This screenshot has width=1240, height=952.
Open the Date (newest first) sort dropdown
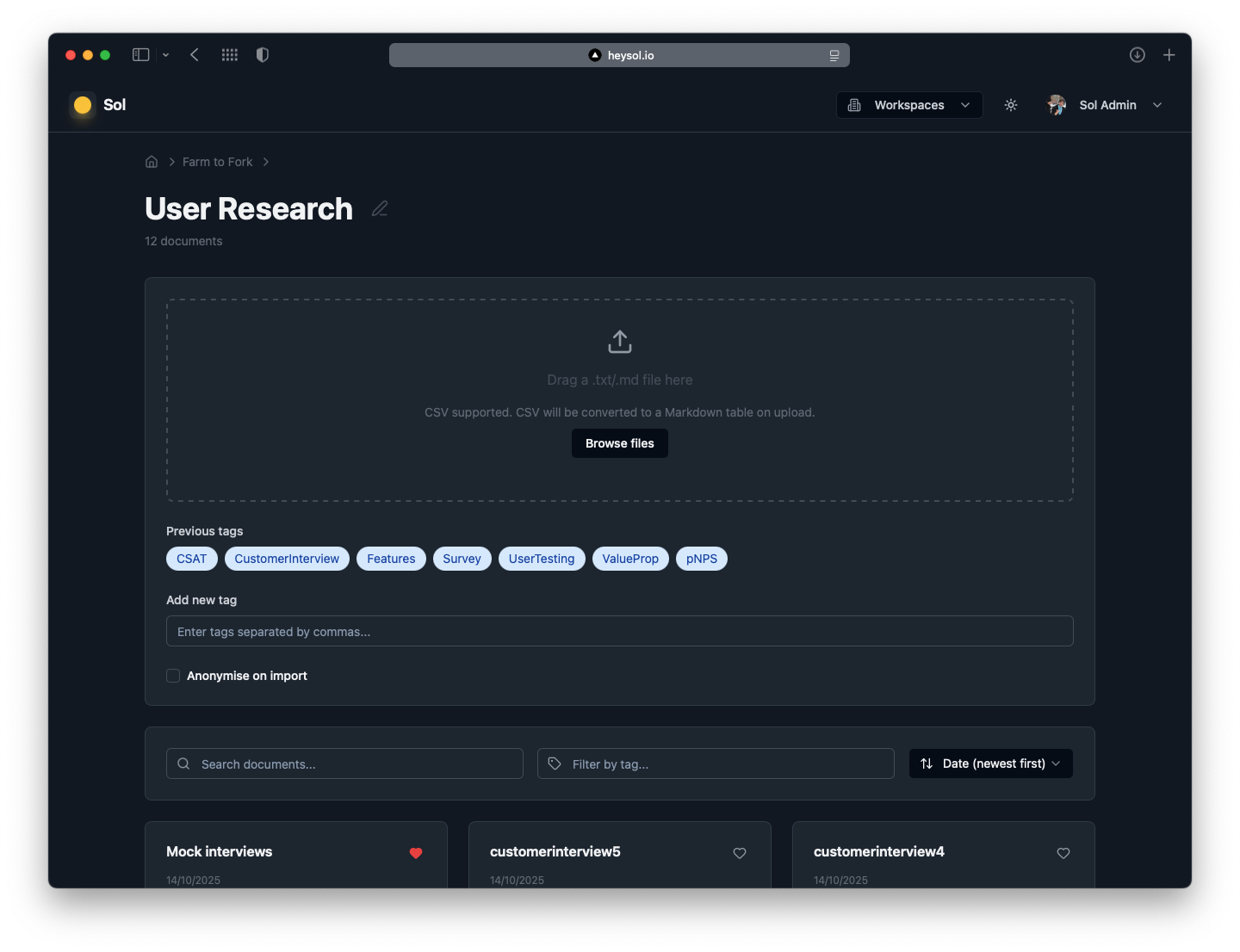point(990,763)
